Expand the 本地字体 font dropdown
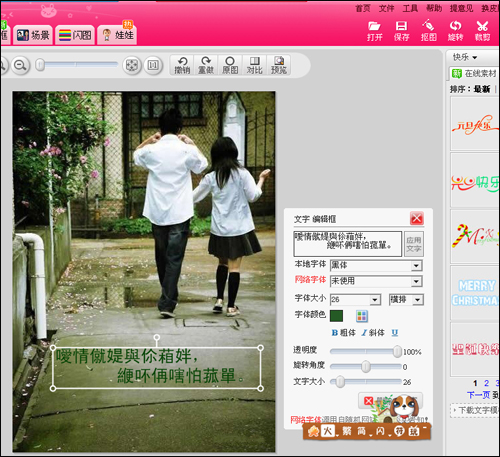 click(416, 266)
